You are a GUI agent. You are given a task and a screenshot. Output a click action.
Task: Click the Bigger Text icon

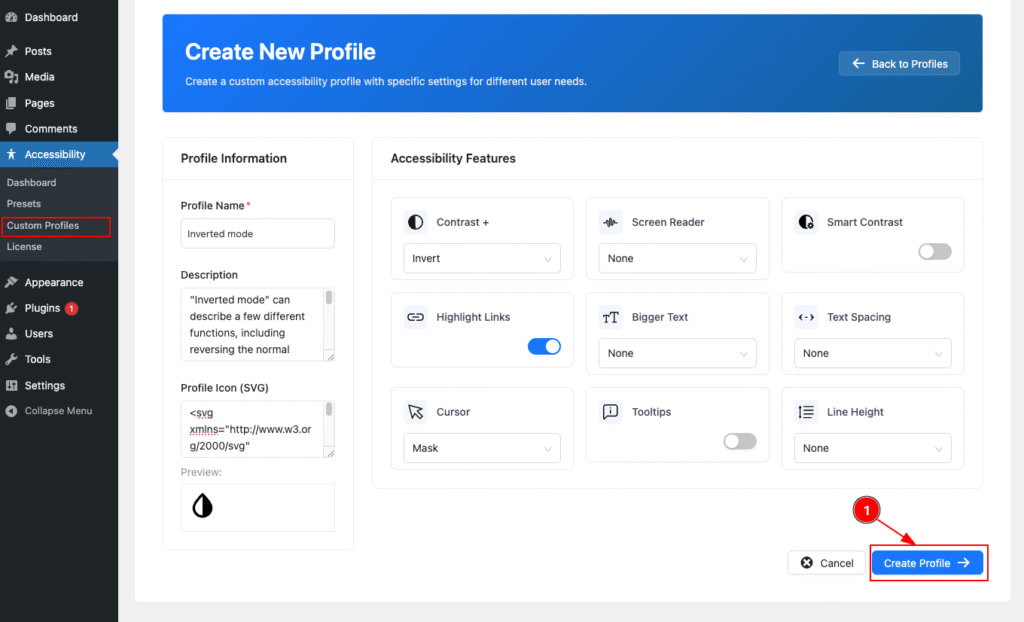pos(609,317)
